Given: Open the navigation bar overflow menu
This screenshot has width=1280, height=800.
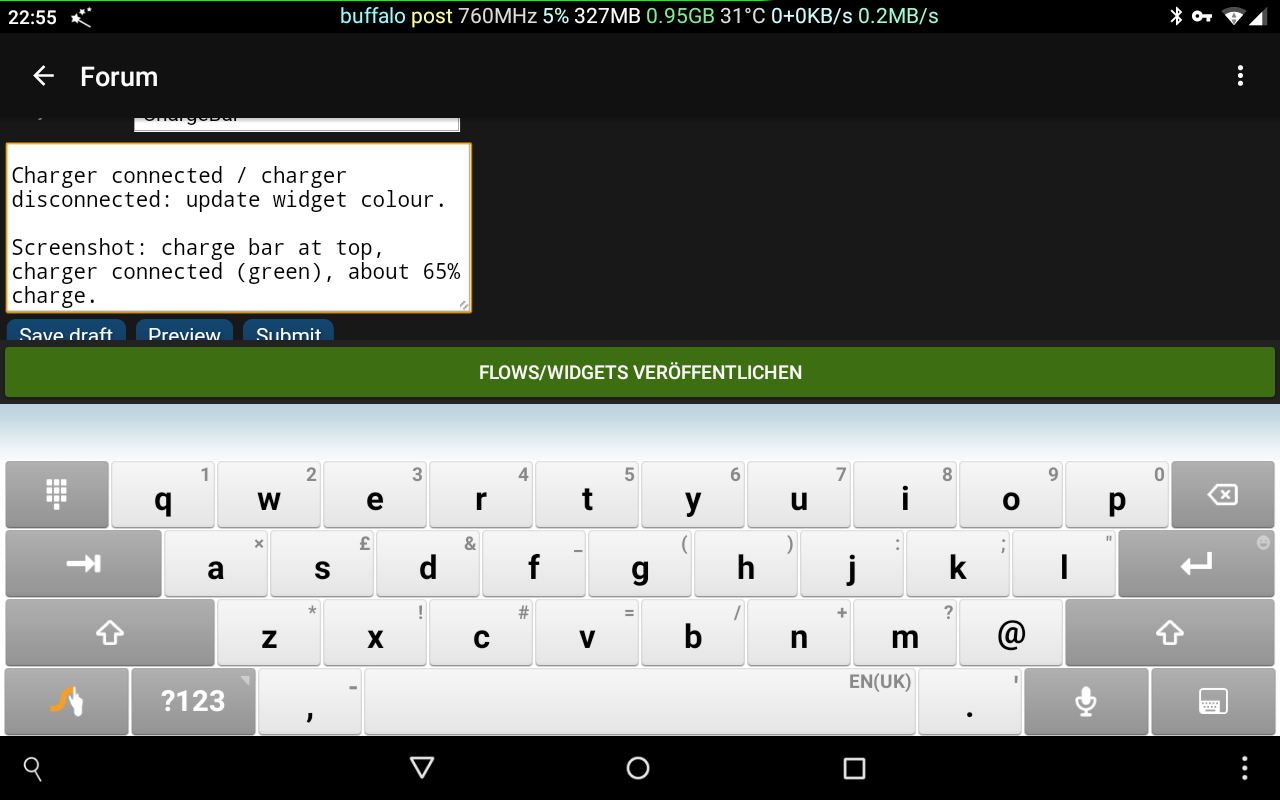Looking at the screenshot, I should click(x=1245, y=769).
